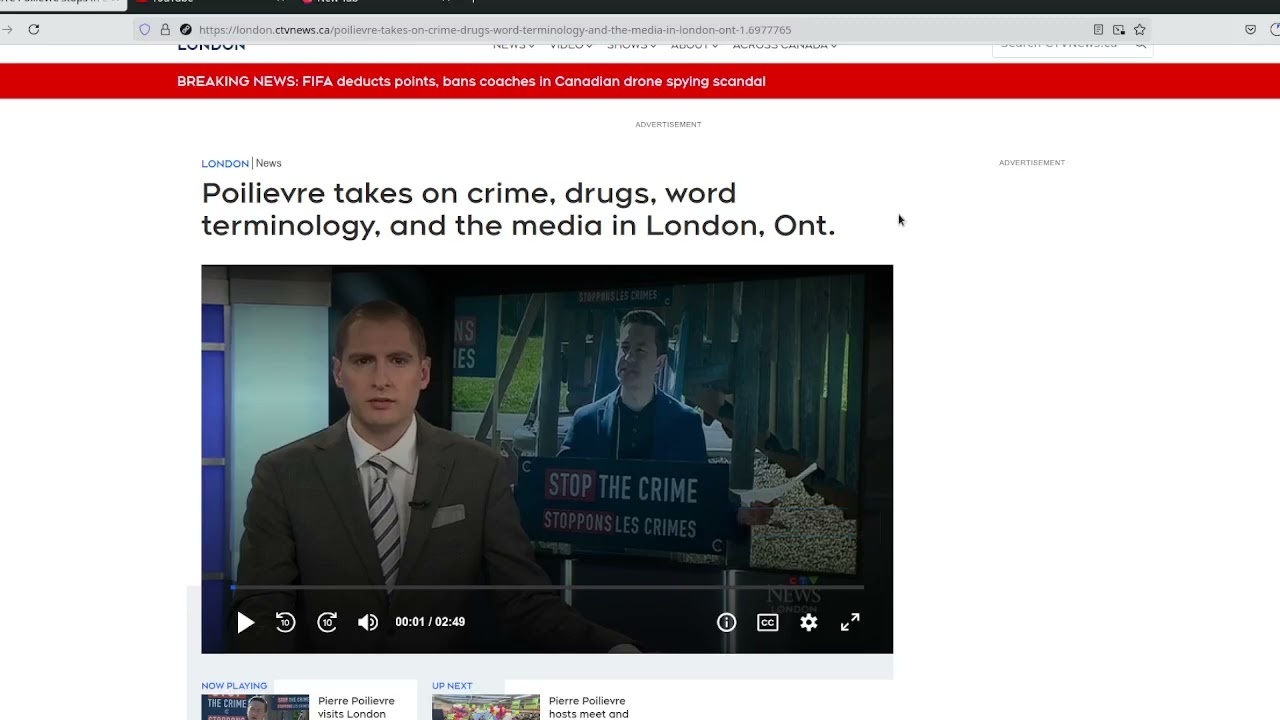Viewport: 1280px width, 720px height.
Task: Open the News breadcrumb link
Action: point(269,164)
